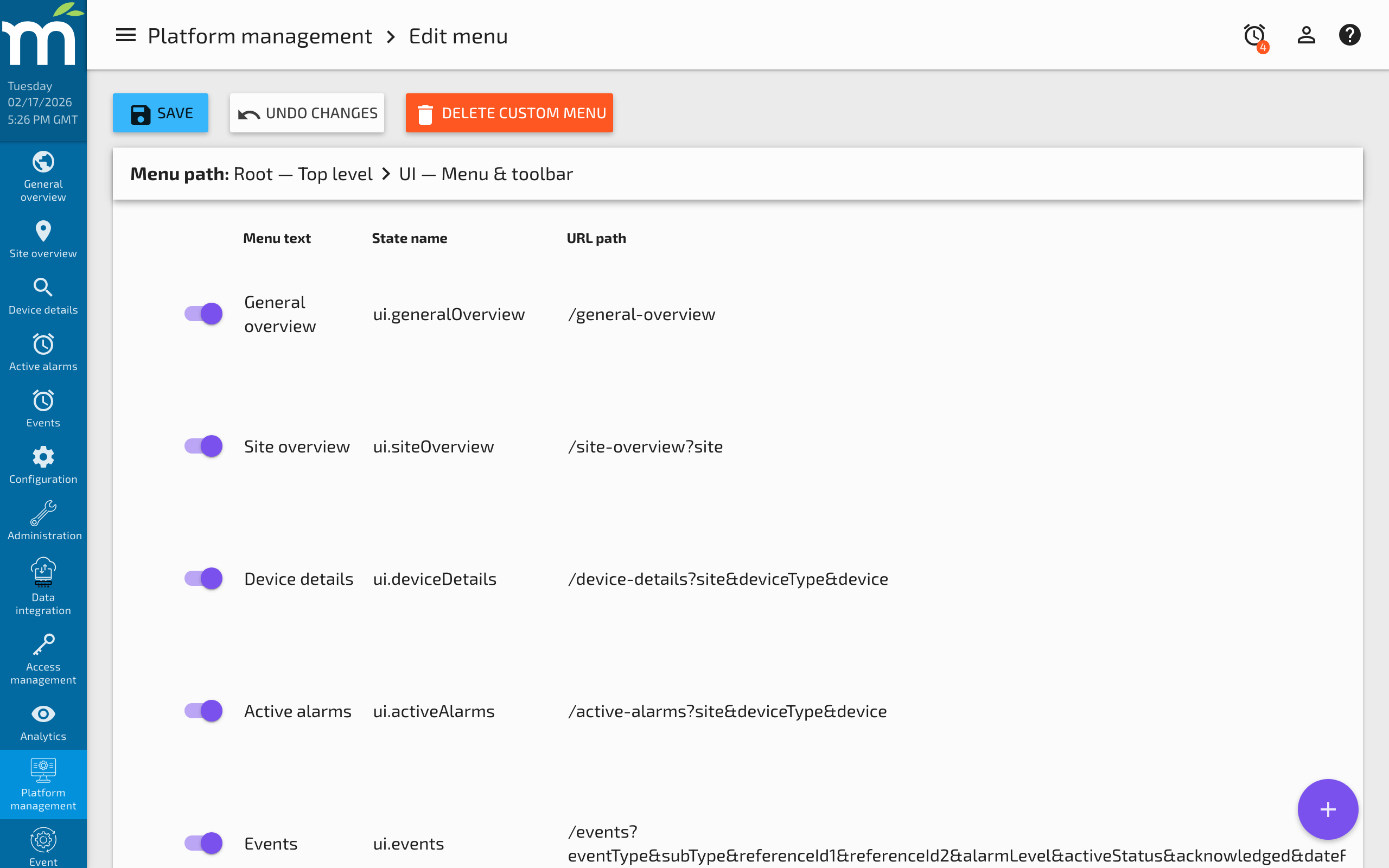Open Data integration in the sidebar

tap(43, 586)
